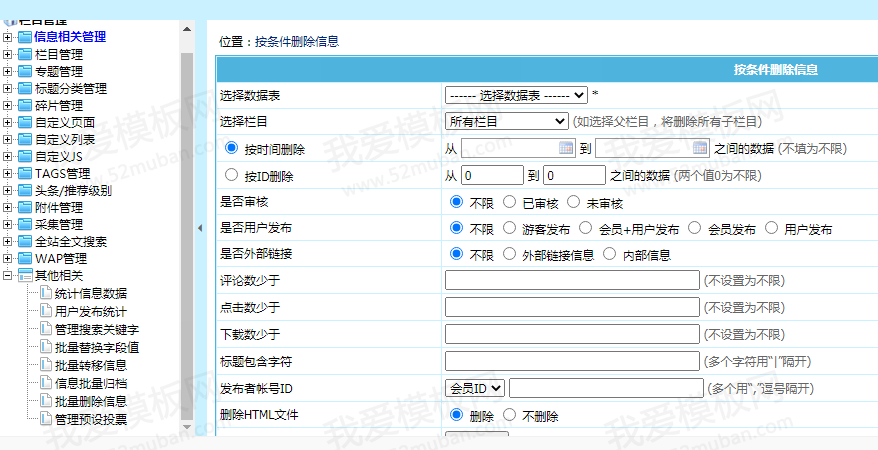
Task: Open 全站全文搜索 in sidebar
Action: pos(71,242)
